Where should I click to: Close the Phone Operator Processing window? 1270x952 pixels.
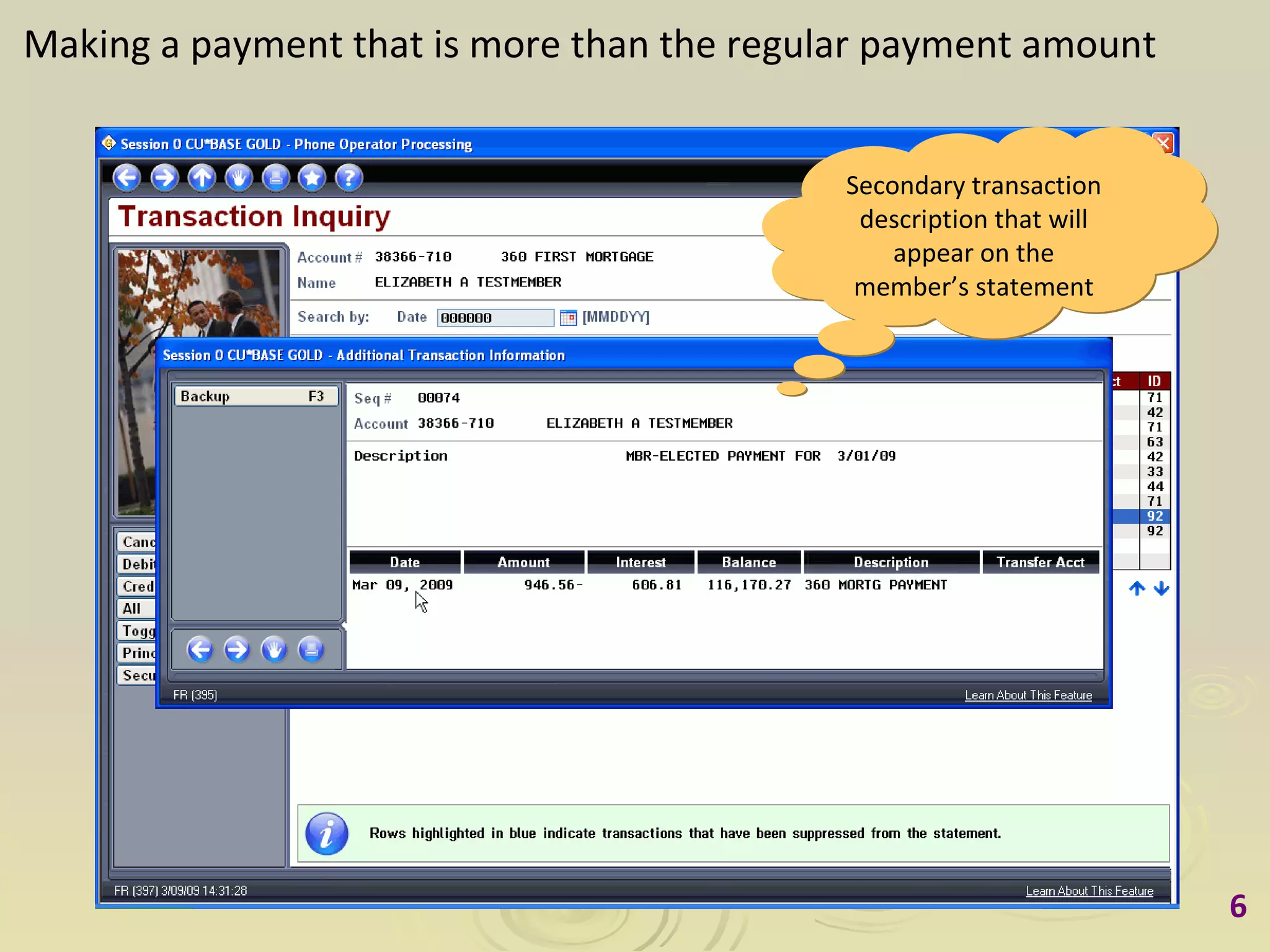pos(1164,144)
